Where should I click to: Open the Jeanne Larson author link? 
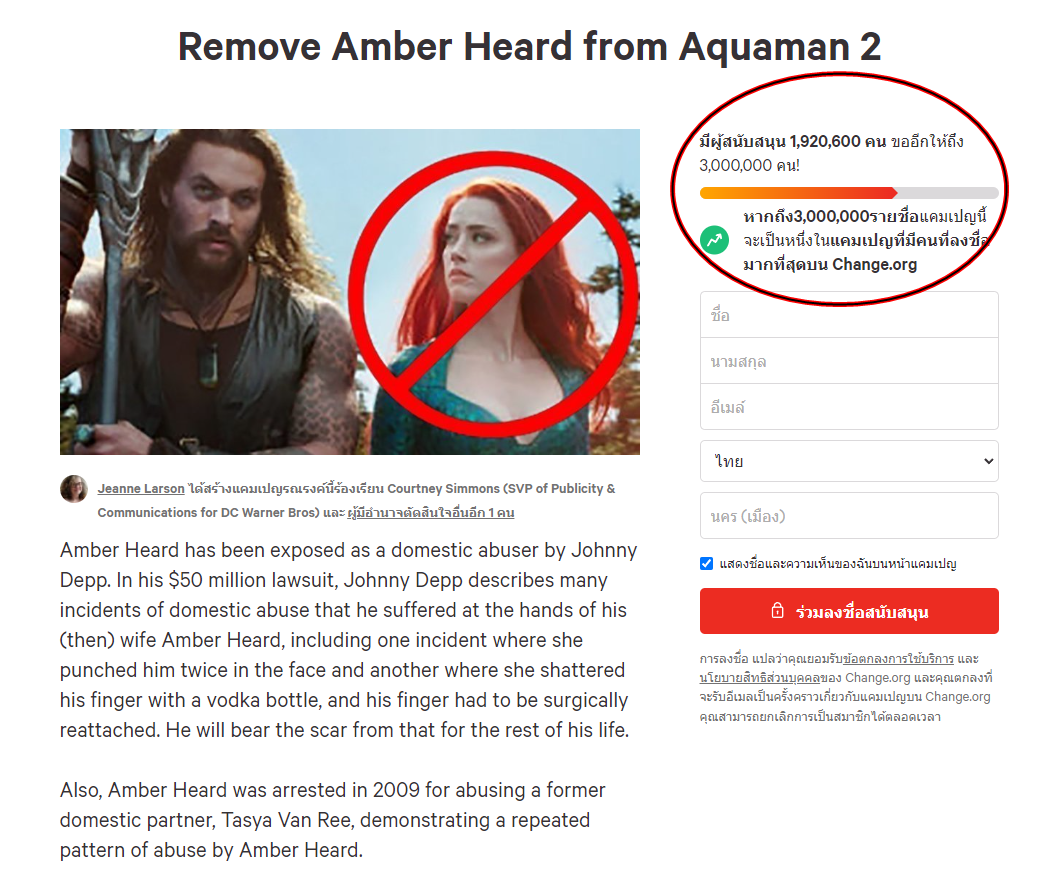point(141,489)
